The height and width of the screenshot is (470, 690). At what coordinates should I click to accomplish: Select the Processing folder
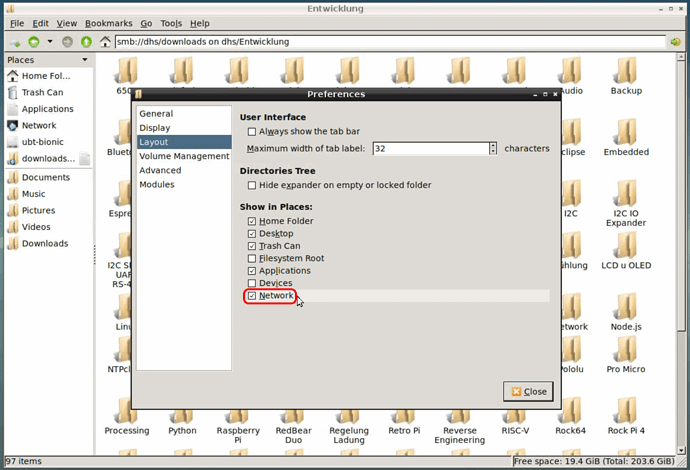tap(127, 416)
